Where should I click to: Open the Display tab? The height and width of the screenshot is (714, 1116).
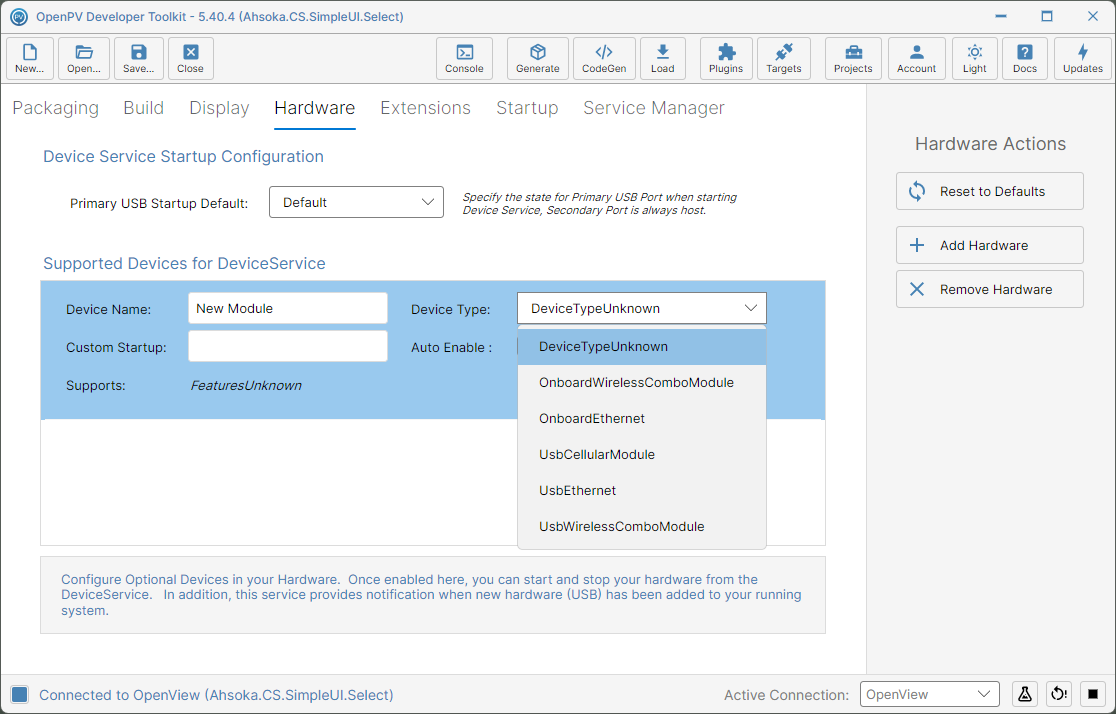219,108
